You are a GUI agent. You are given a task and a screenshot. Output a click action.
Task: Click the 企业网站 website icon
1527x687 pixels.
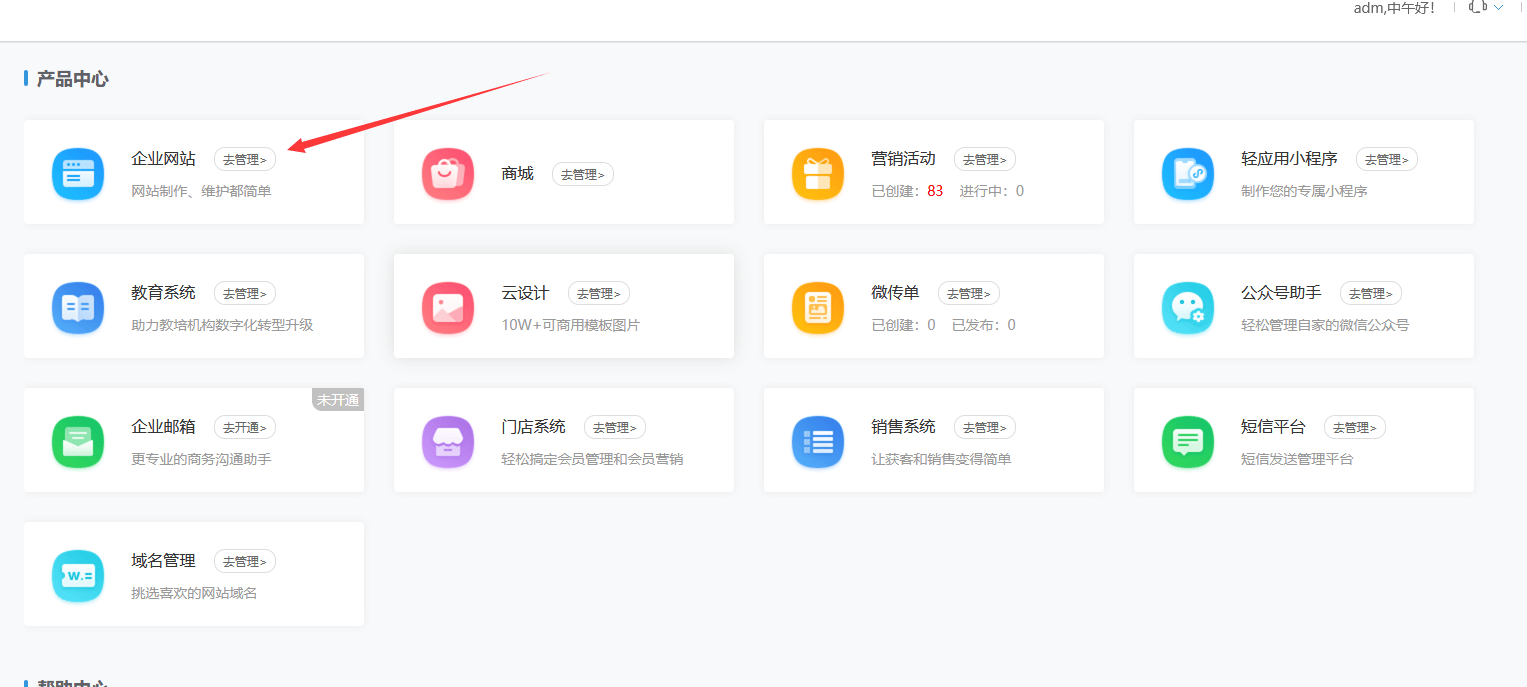point(78,173)
